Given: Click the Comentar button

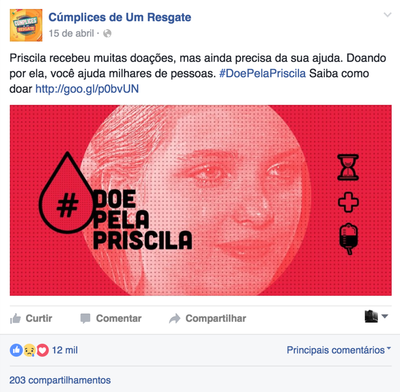Looking at the screenshot, I should [x=111, y=318].
